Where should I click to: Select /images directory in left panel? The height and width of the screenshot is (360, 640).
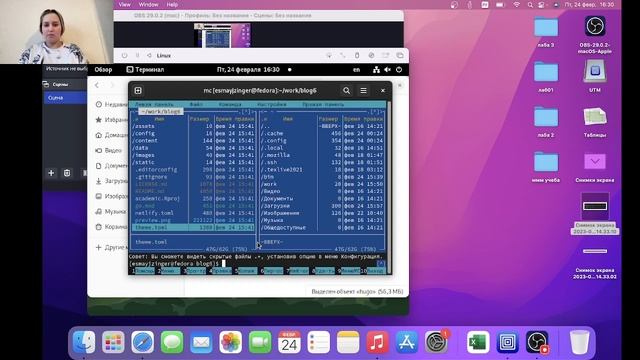pos(193,156)
